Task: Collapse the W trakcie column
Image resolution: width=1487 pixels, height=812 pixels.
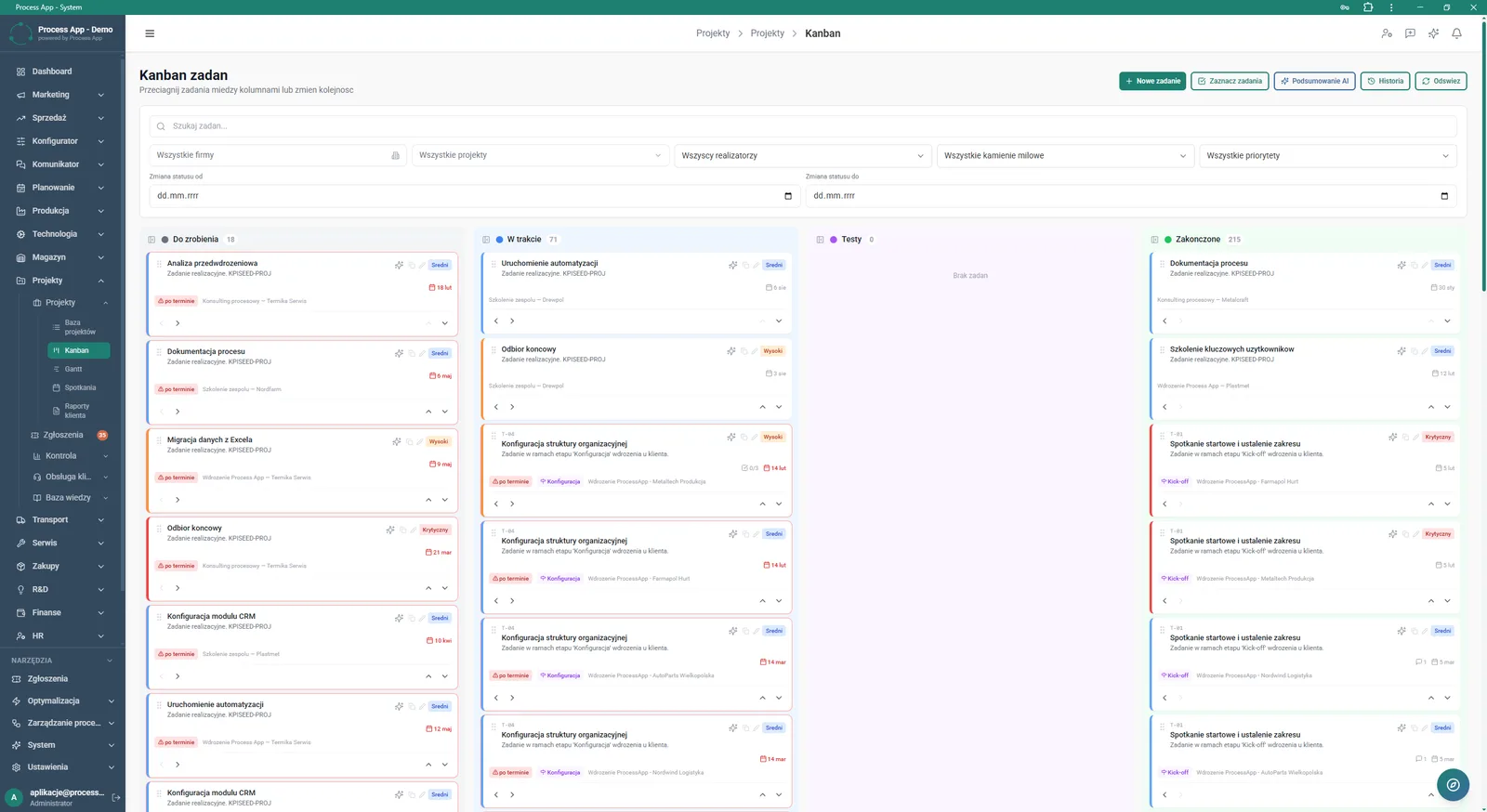Action: click(x=486, y=240)
